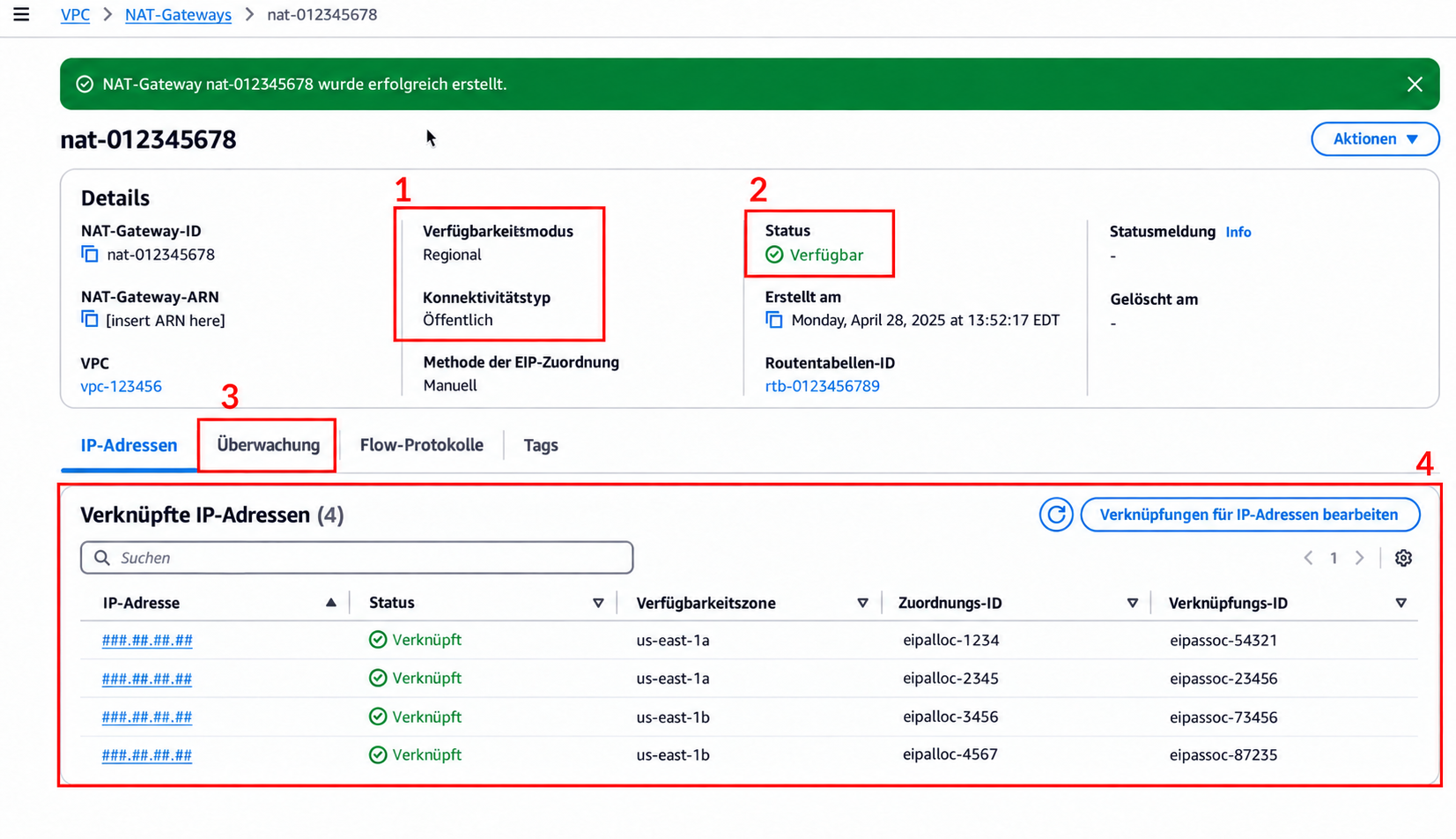
Task: Click the search magnifier icon
Action: (x=102, y=558)
